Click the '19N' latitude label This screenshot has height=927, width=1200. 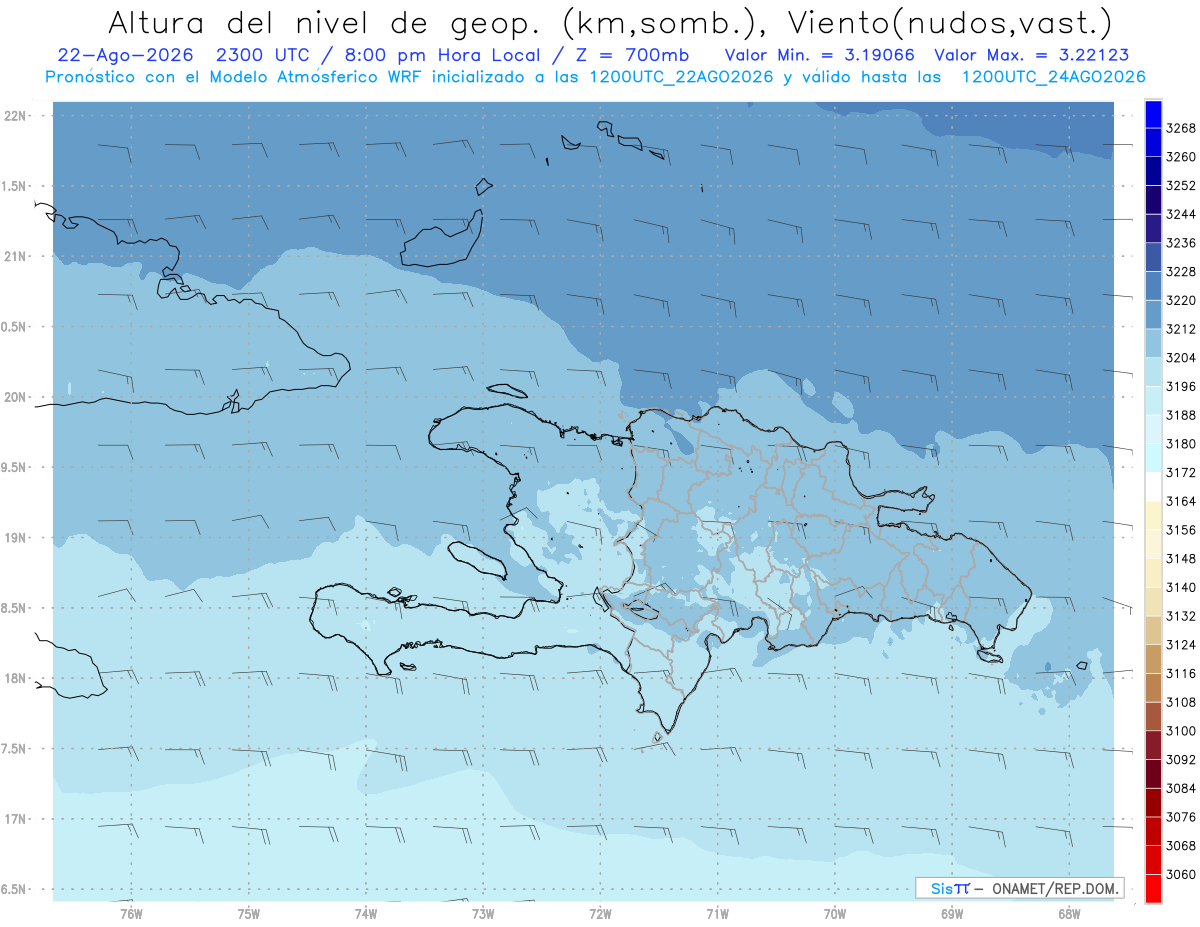point(15,538)
